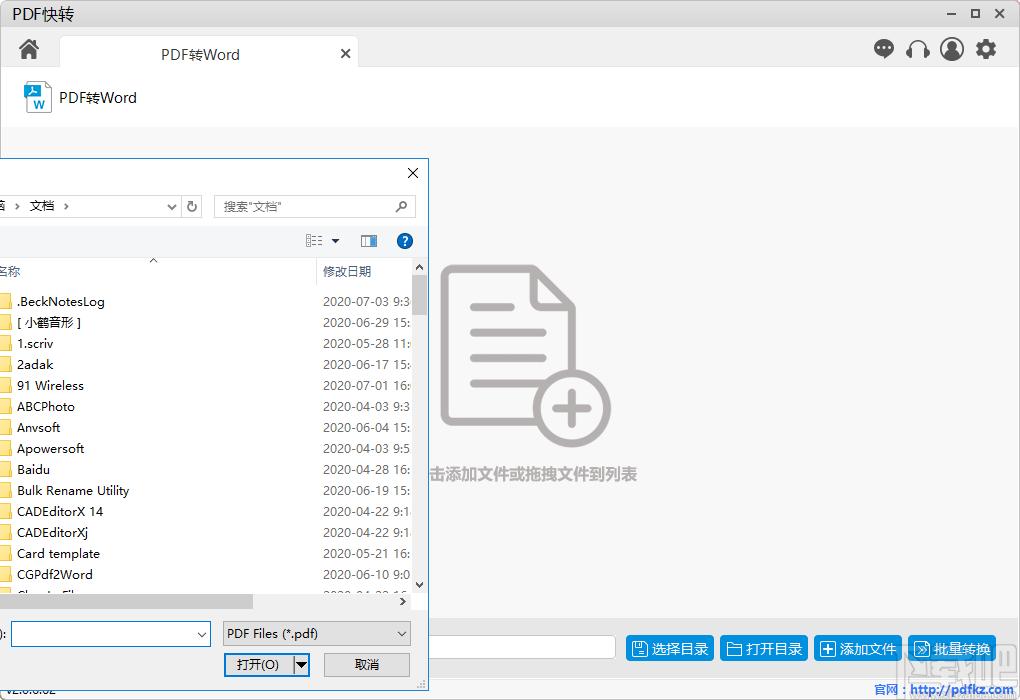Toggle the preview pane icon
This screenshot has width=1020, height=700.
(x=369, y=241)
